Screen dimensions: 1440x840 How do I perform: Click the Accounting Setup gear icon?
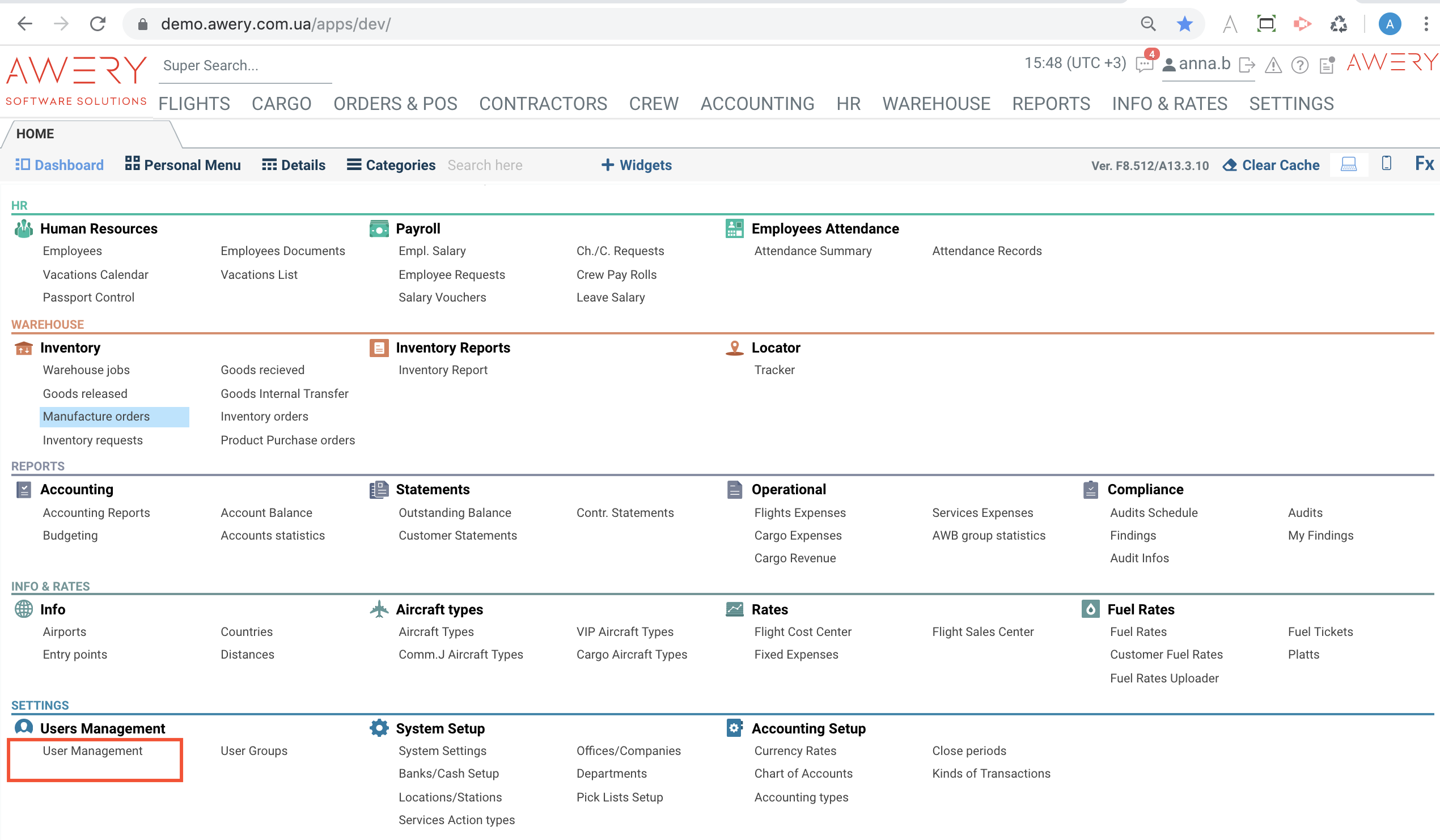click(734, 728)
